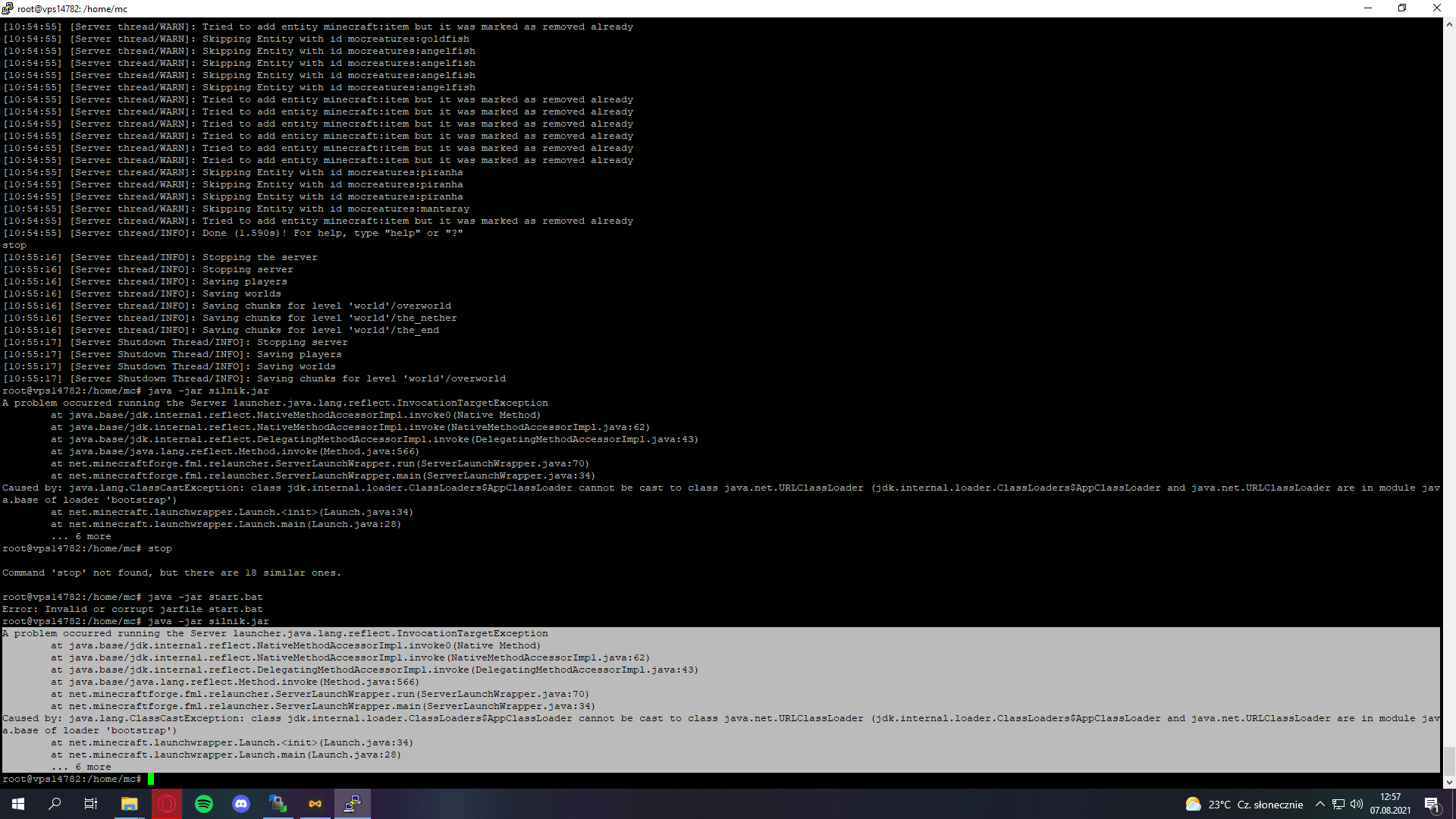The height and width of the screenshot is (819, 1456).
Task: Click the orange infinity app taskbar icon
Action: click(315, 804)
